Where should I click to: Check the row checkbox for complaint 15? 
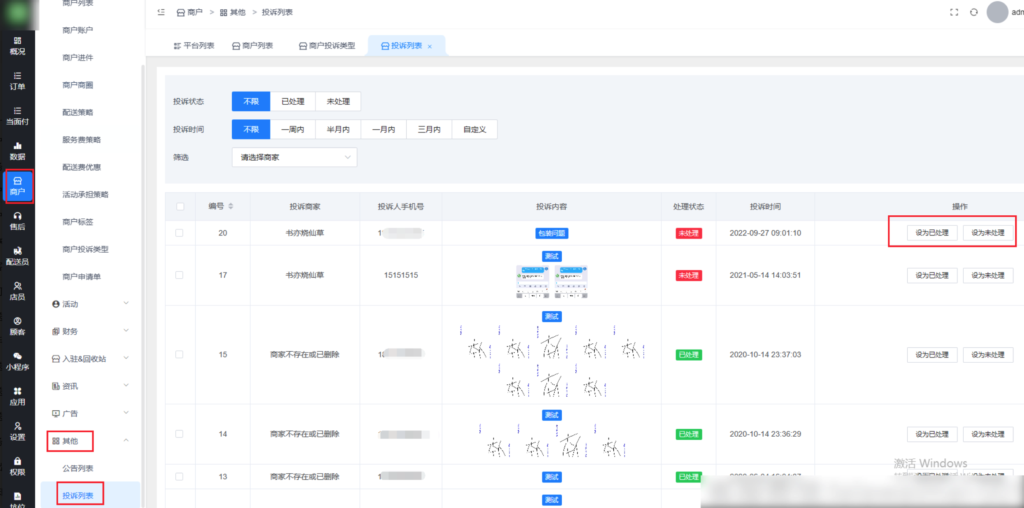click(x=180, y=354)
